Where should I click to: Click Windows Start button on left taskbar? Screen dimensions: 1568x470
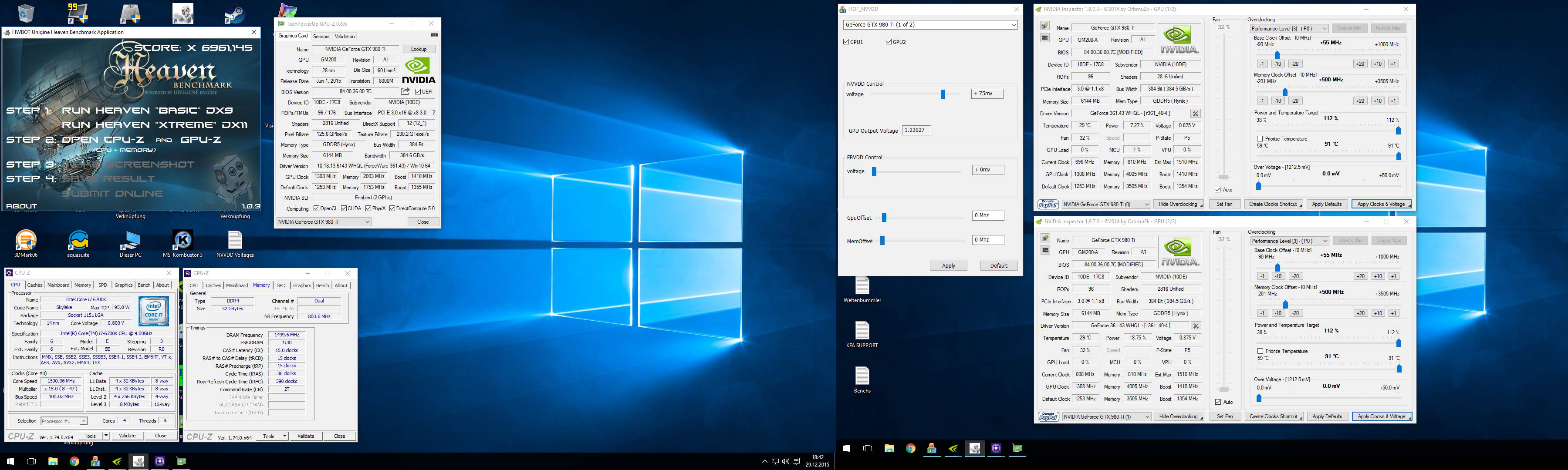point(10,461)
